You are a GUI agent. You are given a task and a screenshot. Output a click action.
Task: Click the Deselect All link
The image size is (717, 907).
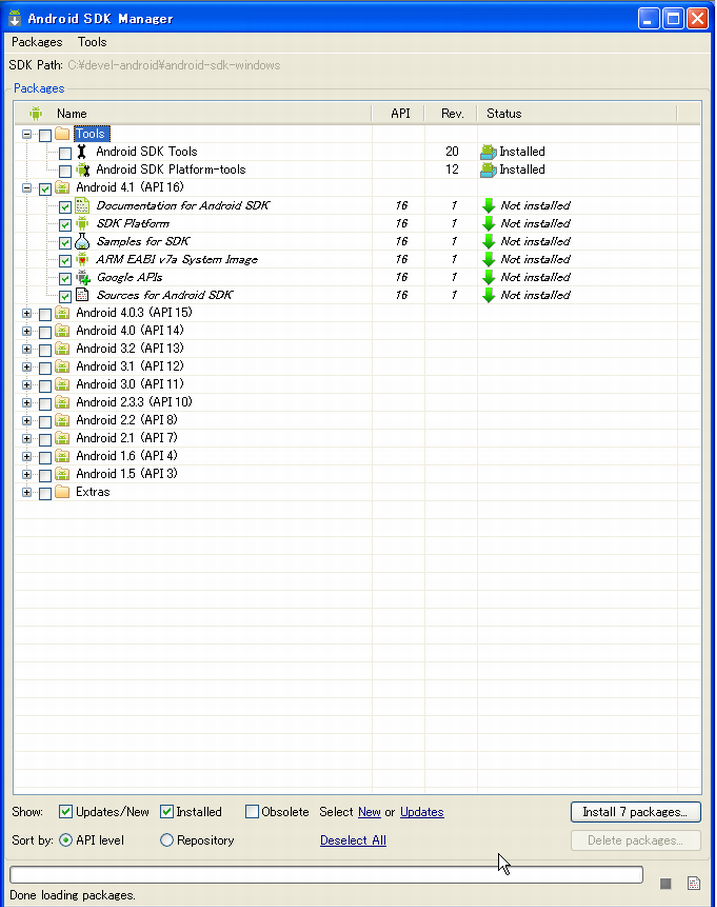click(x=353, y=840)
